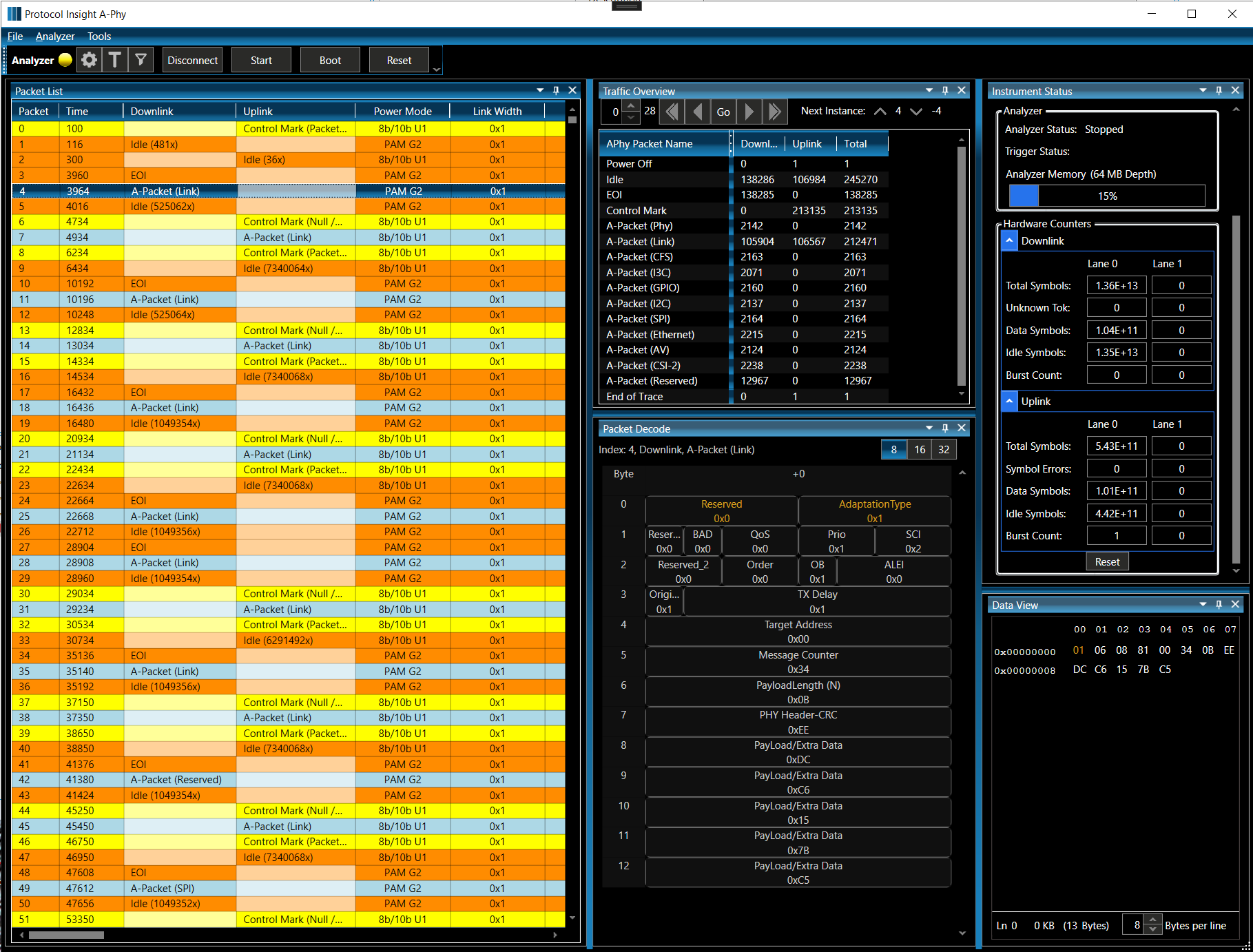Image resolution: width=1253 pixels, height=952 pixels.
Task: Collapse the Uplink hardware counters section
Action: click(x=1008, y=400)
